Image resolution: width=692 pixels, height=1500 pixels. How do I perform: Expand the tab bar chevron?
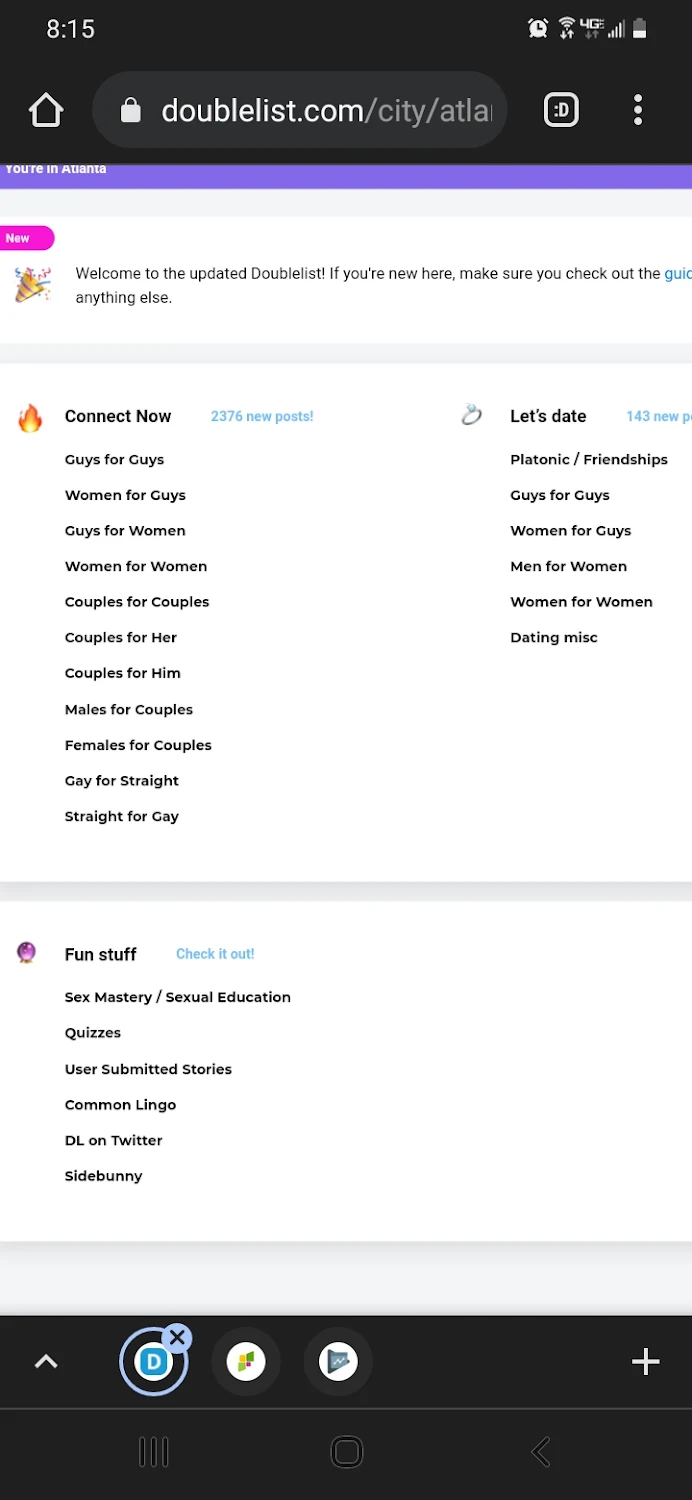click(46, 1362)
